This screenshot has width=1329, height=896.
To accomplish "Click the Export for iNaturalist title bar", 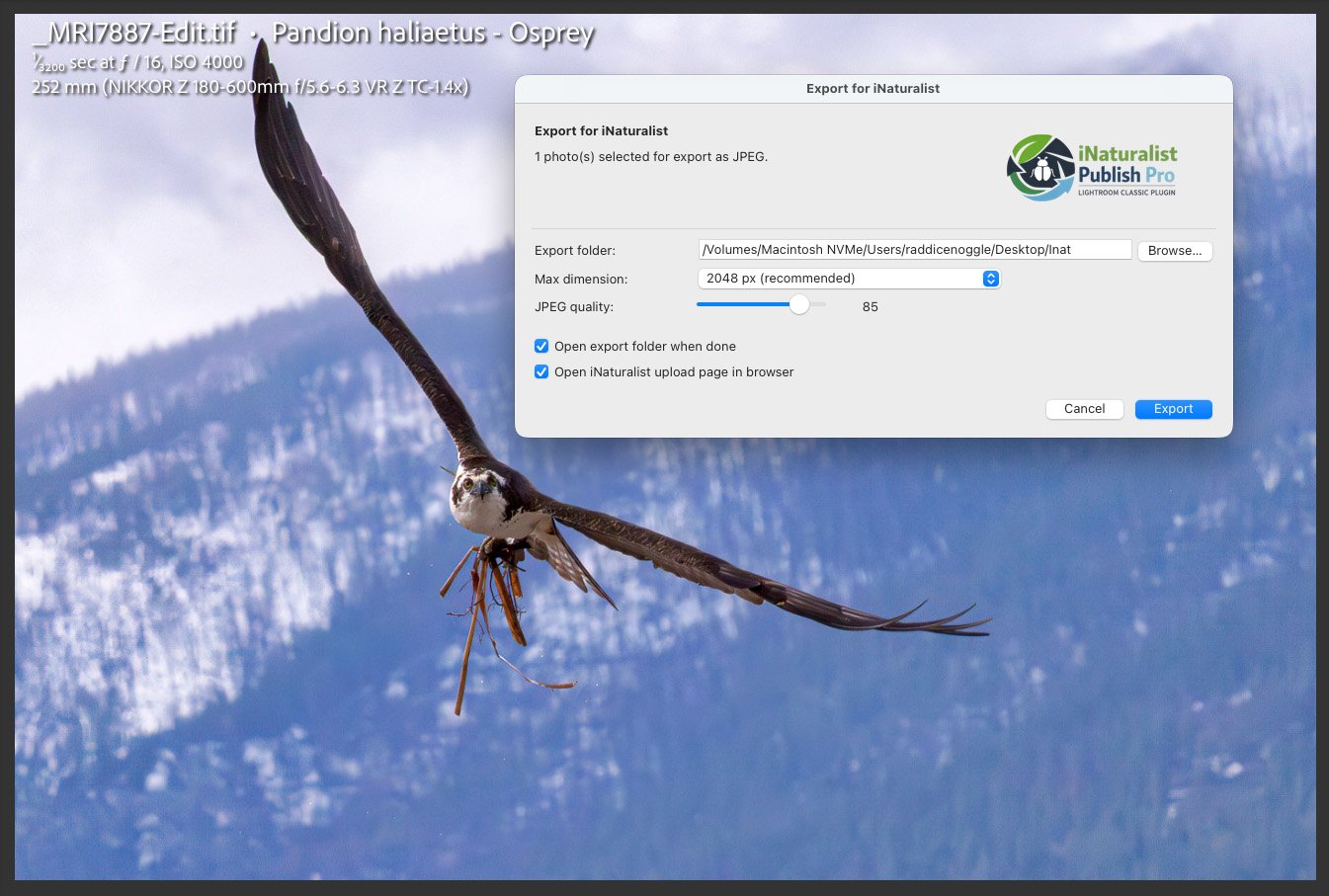I will tap(873, 89).
